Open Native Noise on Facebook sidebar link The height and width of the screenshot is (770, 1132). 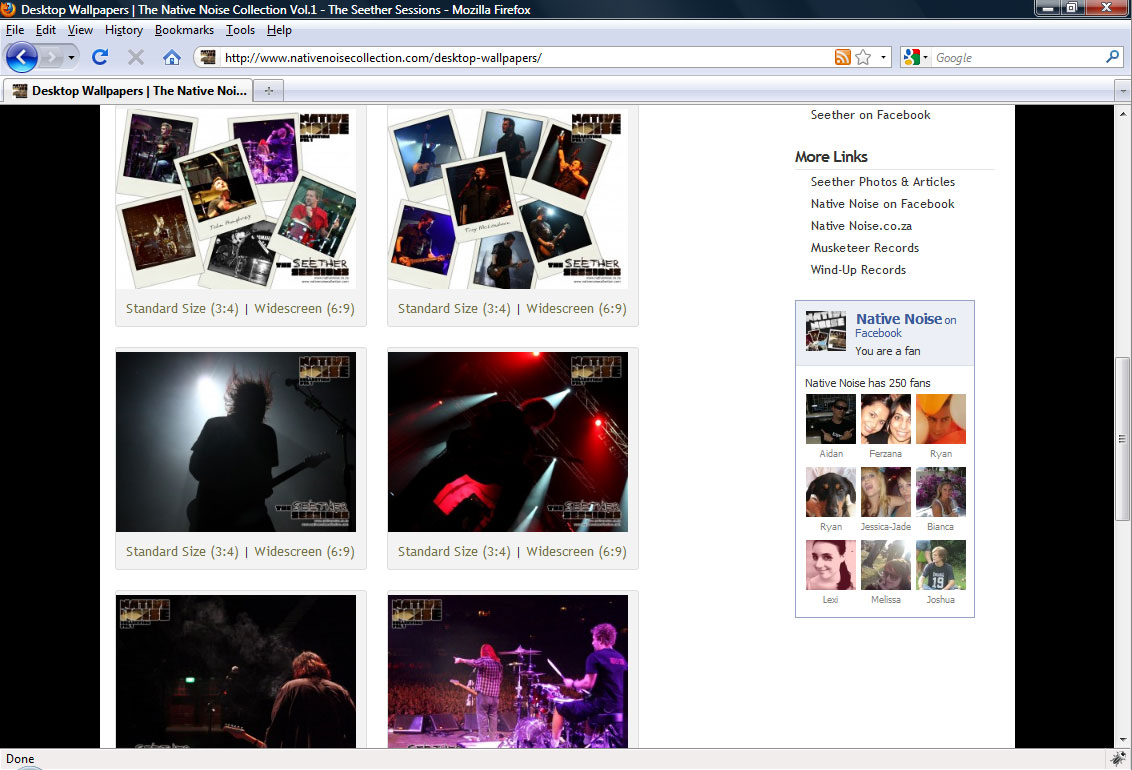(882, 204)
